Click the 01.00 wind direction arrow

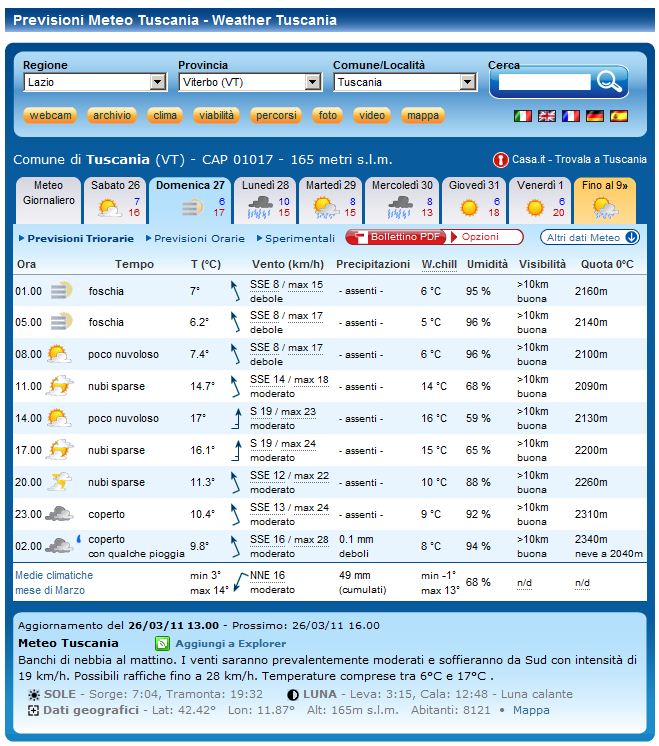pos(235,291)
